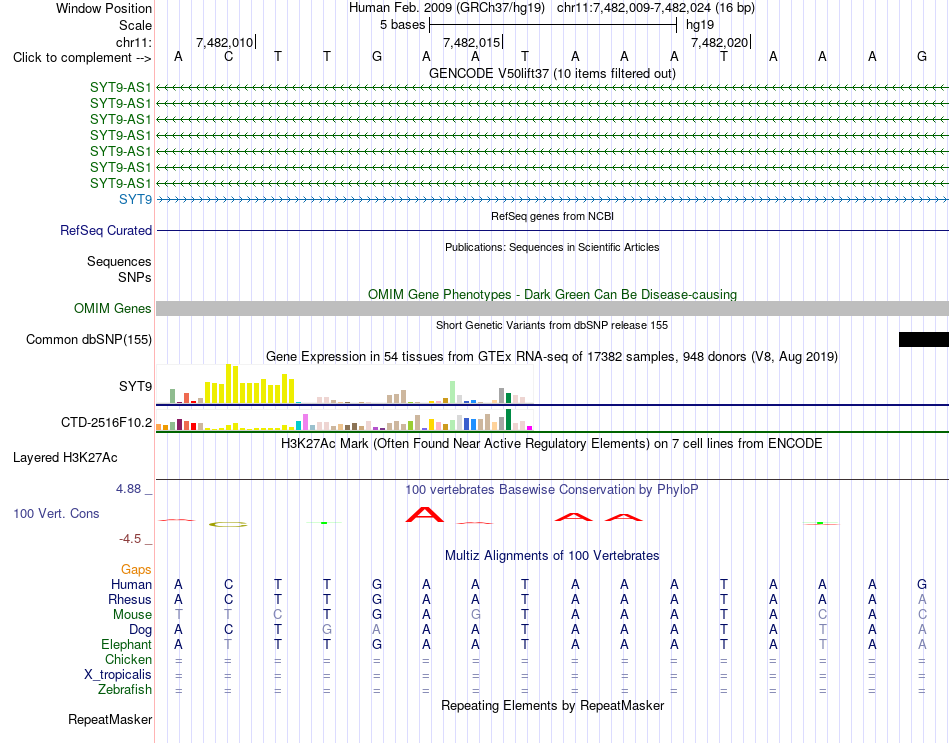This screenshot has height=743, width=950.
Task: Open the GENCODE V50lift37 track title
Action: coord(552,73)
